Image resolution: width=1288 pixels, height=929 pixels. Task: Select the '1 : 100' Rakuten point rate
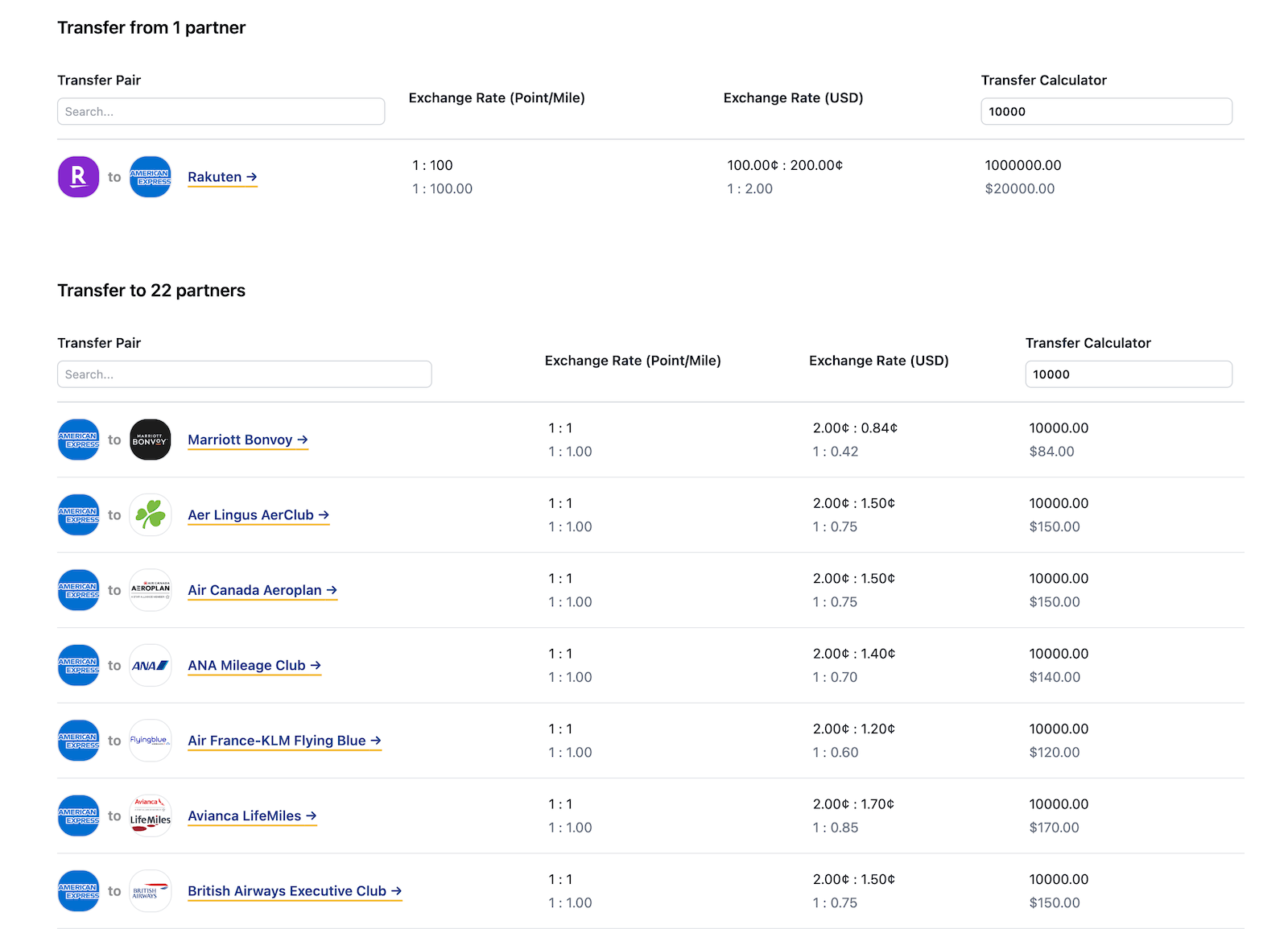coord(432,165)
